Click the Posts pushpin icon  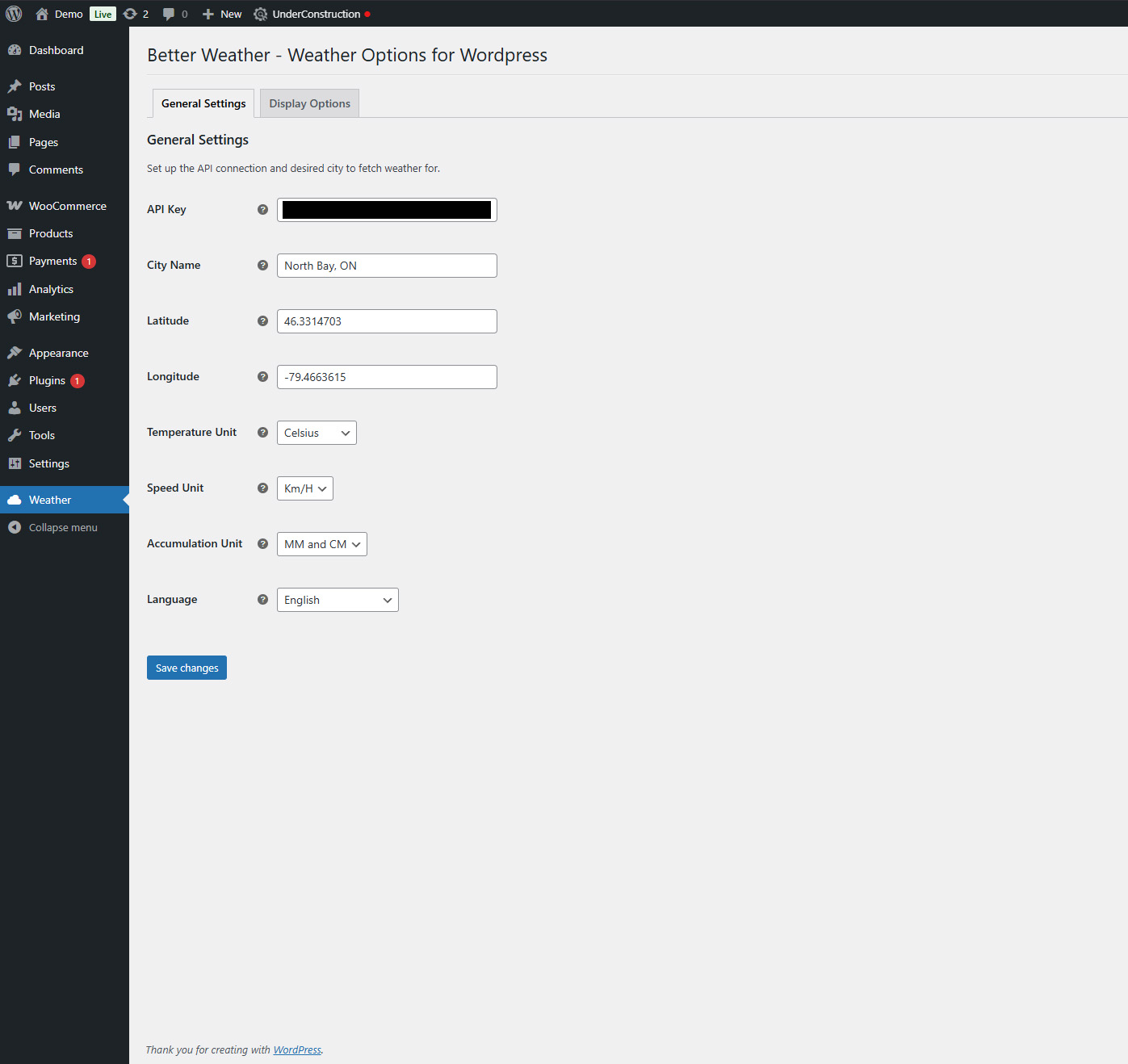click(x=15, y=86)
